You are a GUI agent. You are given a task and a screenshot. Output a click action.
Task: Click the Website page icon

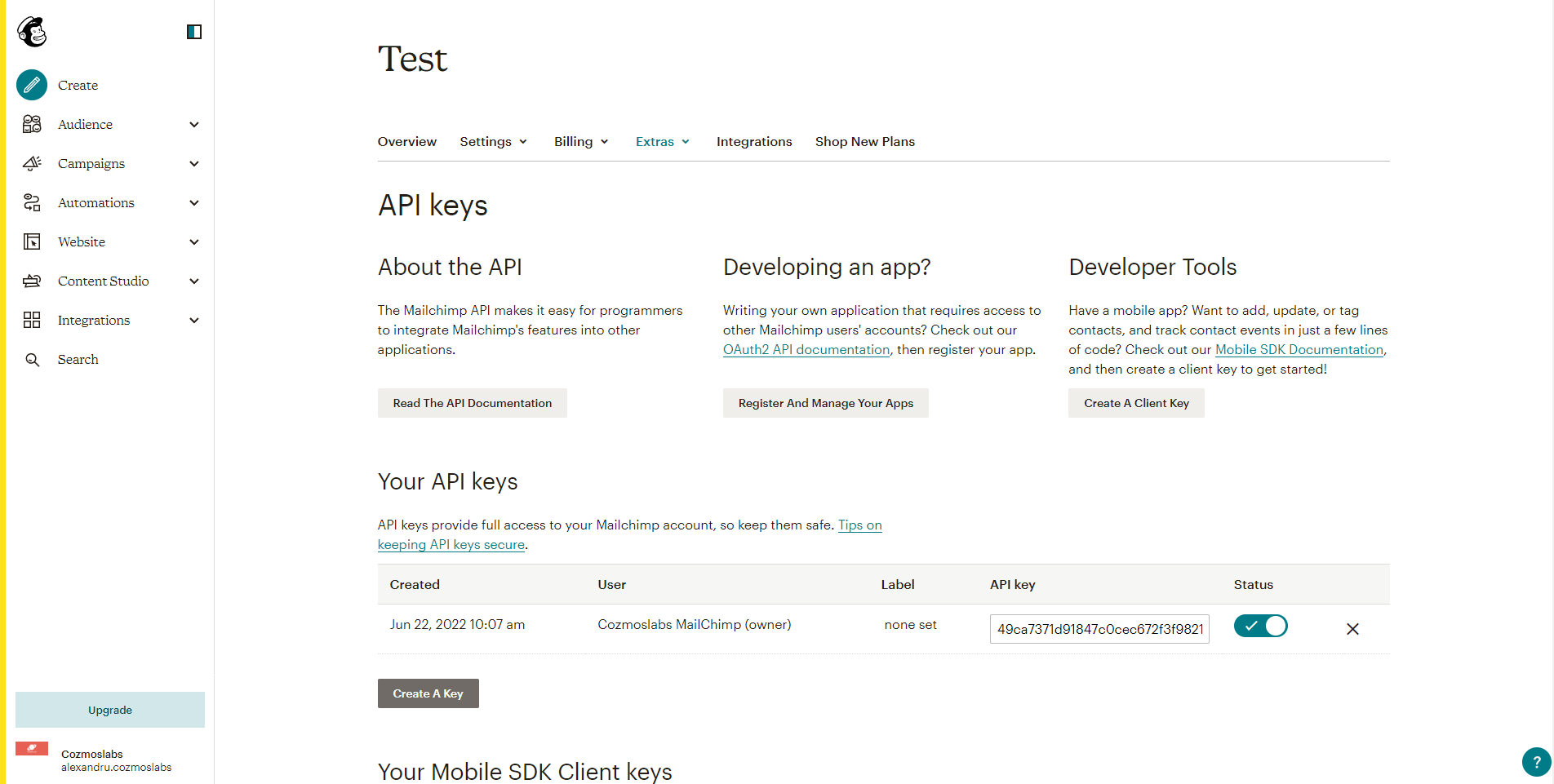pos(32,241)
